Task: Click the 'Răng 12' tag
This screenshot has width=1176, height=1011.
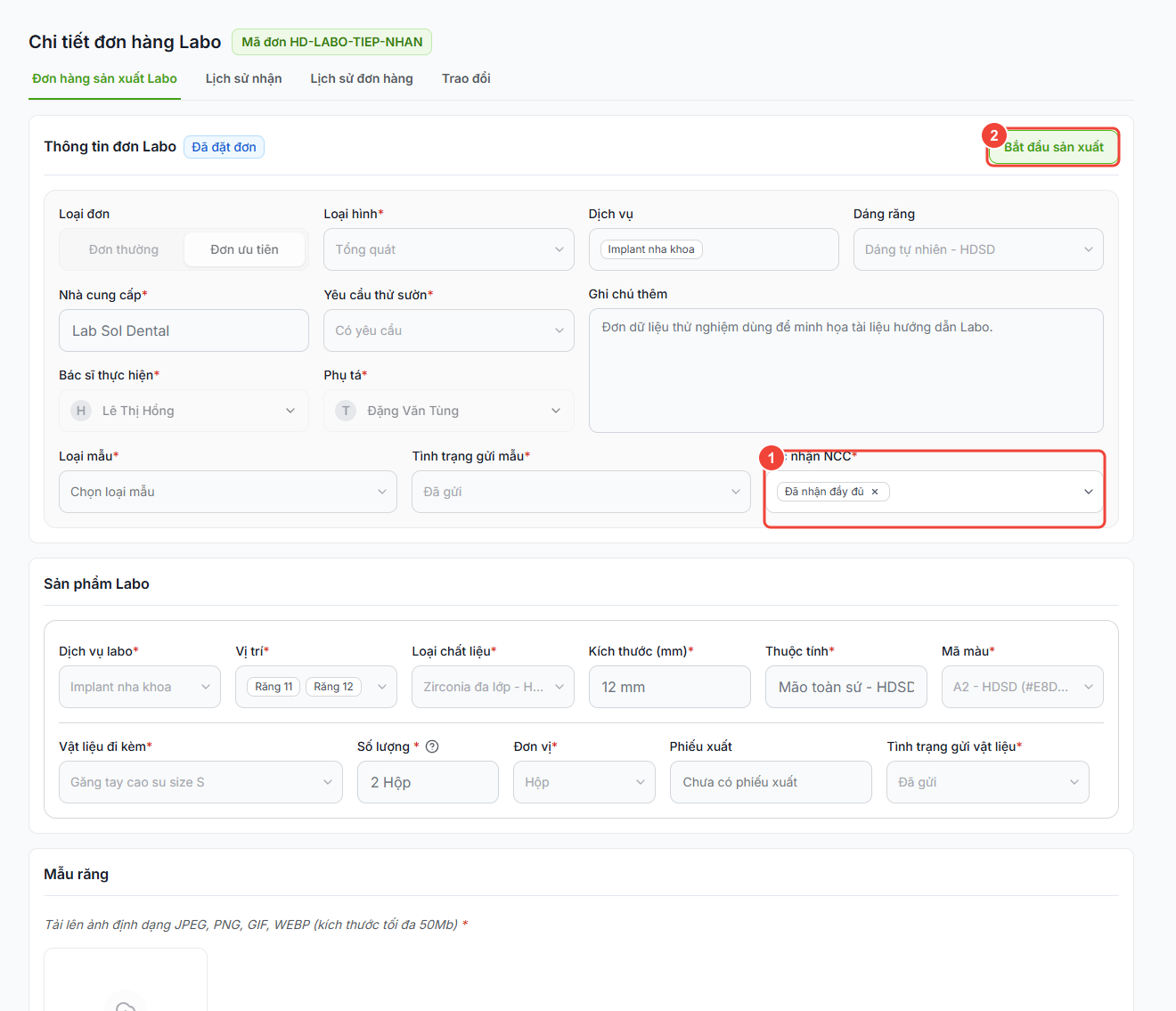Action: click(x=333, y=687)
